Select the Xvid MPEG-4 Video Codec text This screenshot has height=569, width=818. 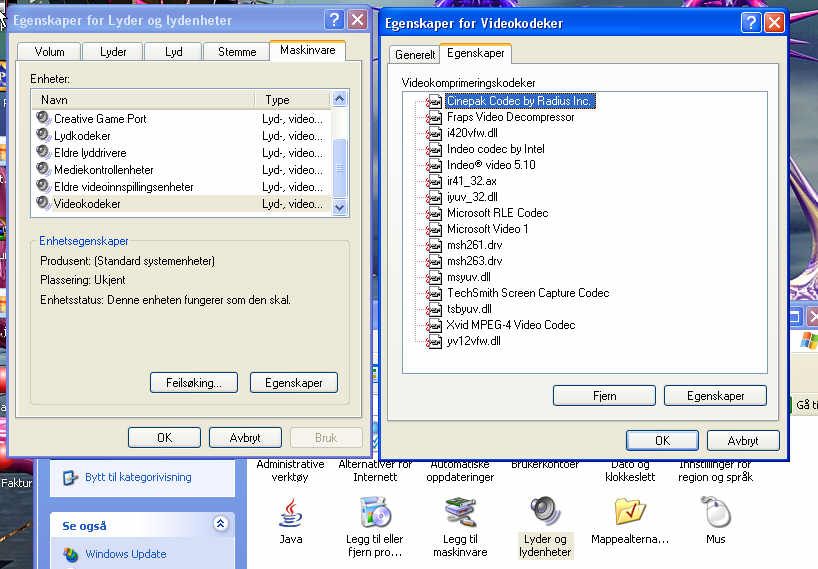pos(511,325)
